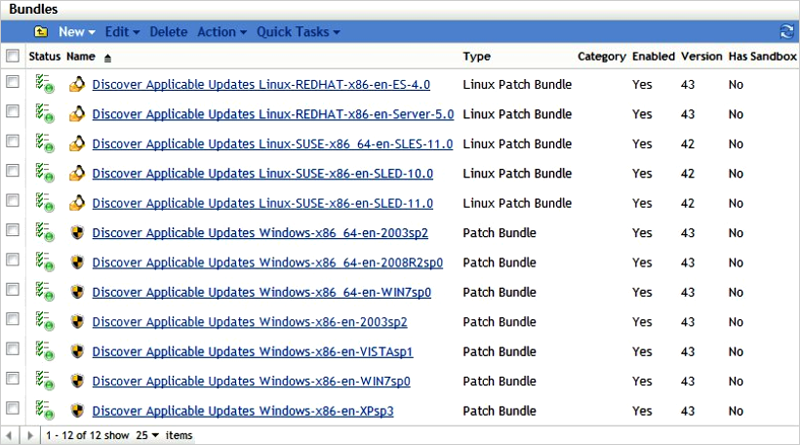The height and width of the screenshot is (445, 800).
Task: Open Discover Applicable Updates Linux-REDHAT-x86-en-ES-4.0 link
Action: point(261,84)
